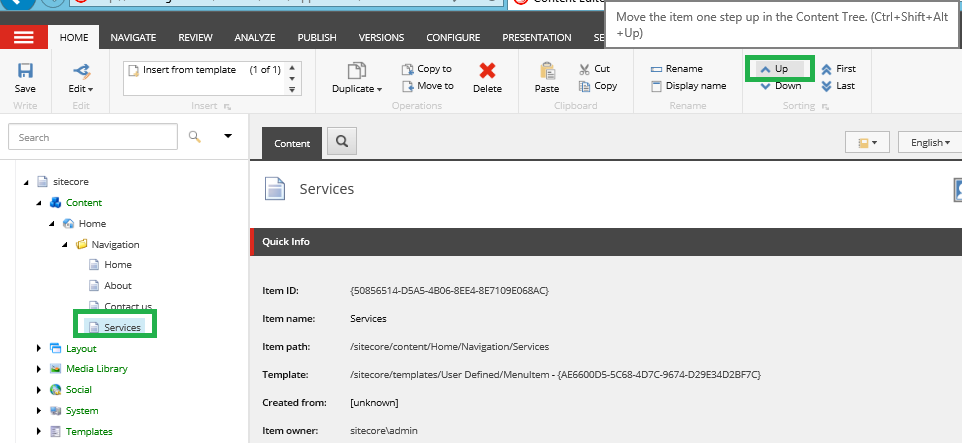Click Rename in the ribbon
This screenshot has width=962, height=443.
pyautogui.click(x=677, y=69)
